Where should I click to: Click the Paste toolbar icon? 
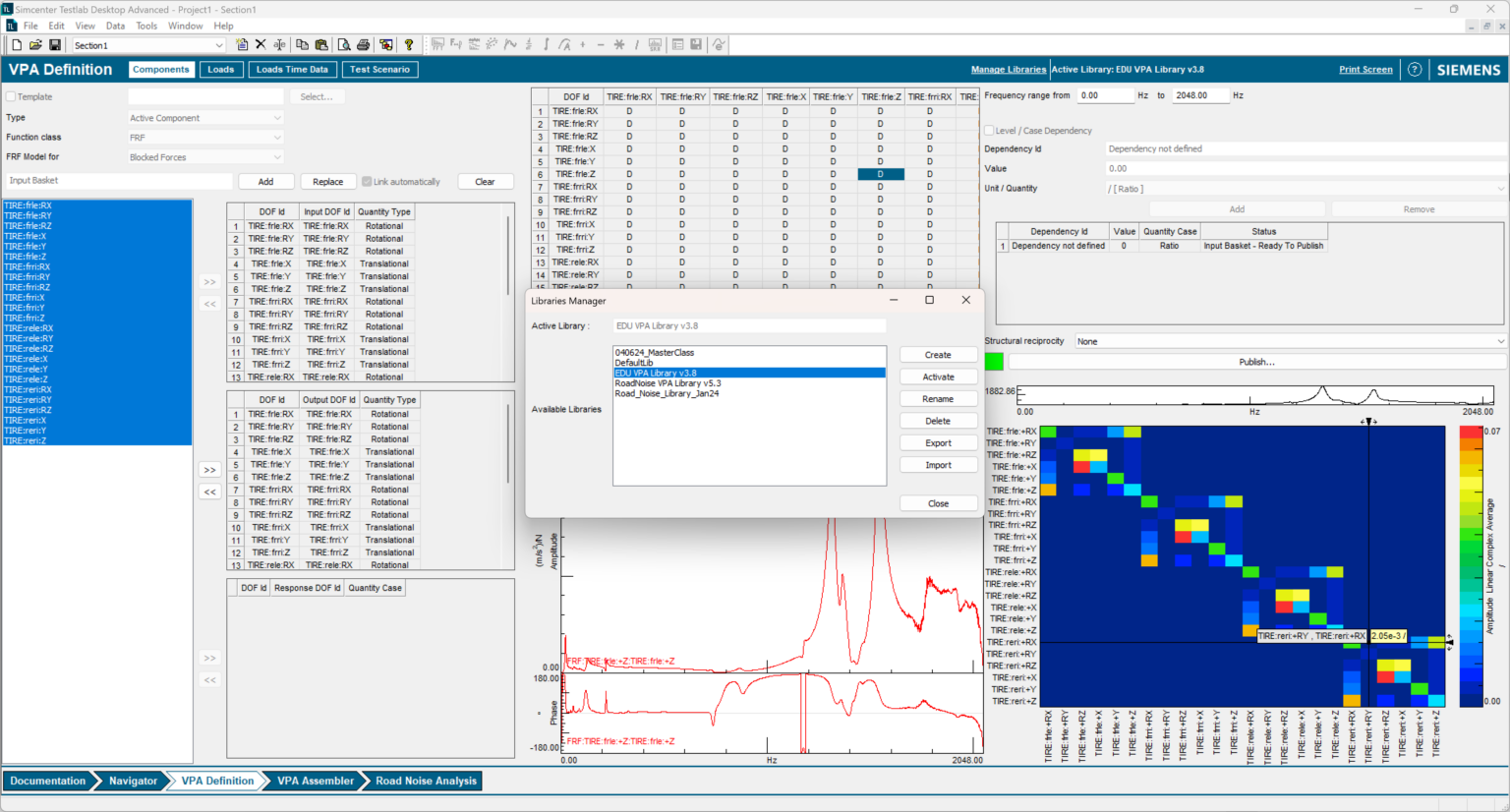[320, 44]
